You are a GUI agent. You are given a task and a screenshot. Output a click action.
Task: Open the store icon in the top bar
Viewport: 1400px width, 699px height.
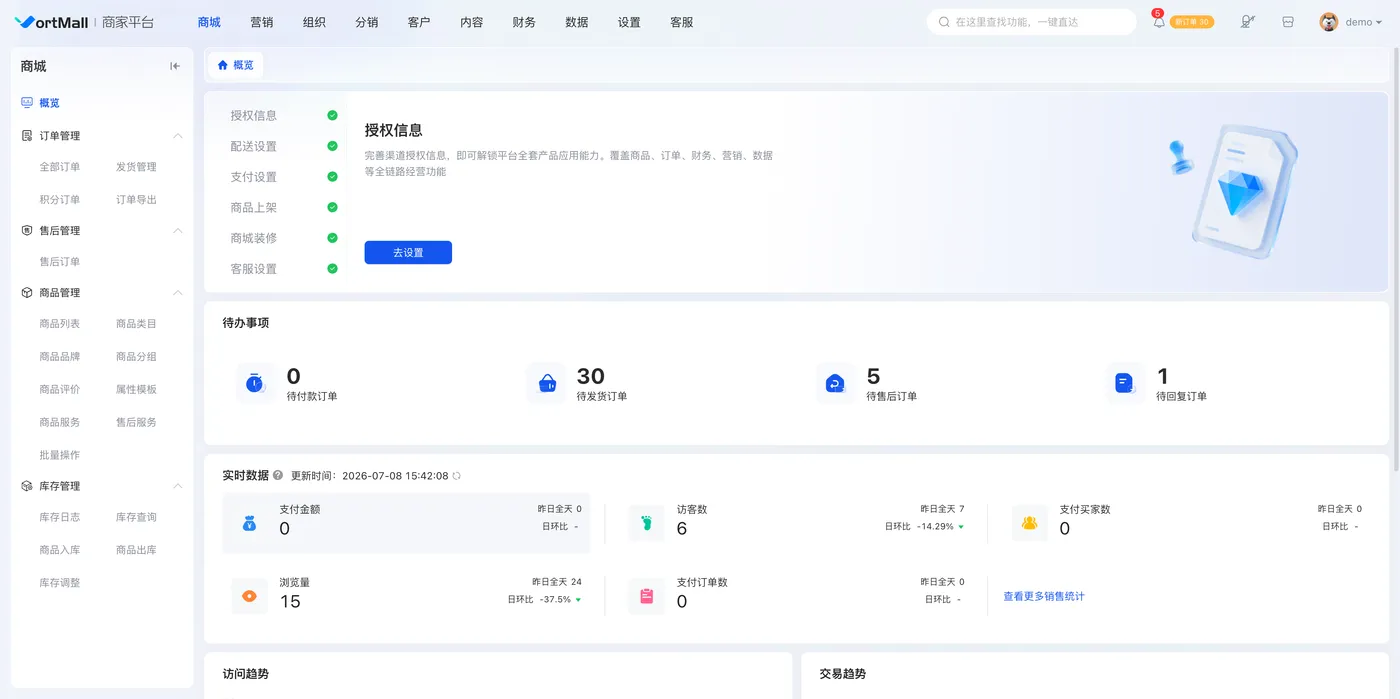[x=1288, y=22]
